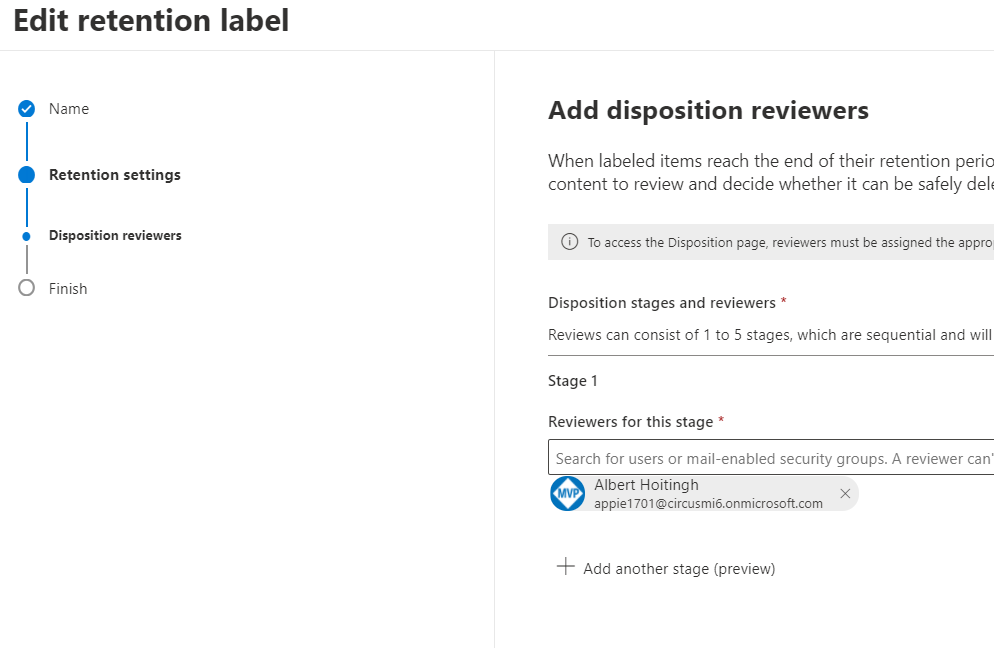Jump to the Finish step label
Image resolution: width=994 pixels, height=648 pixels.
tap(68, 289)
